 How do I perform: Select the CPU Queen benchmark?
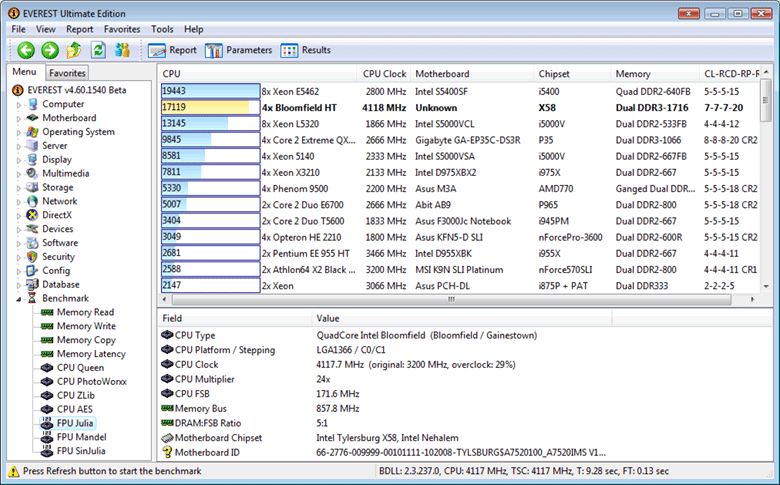tap(80, 368)
